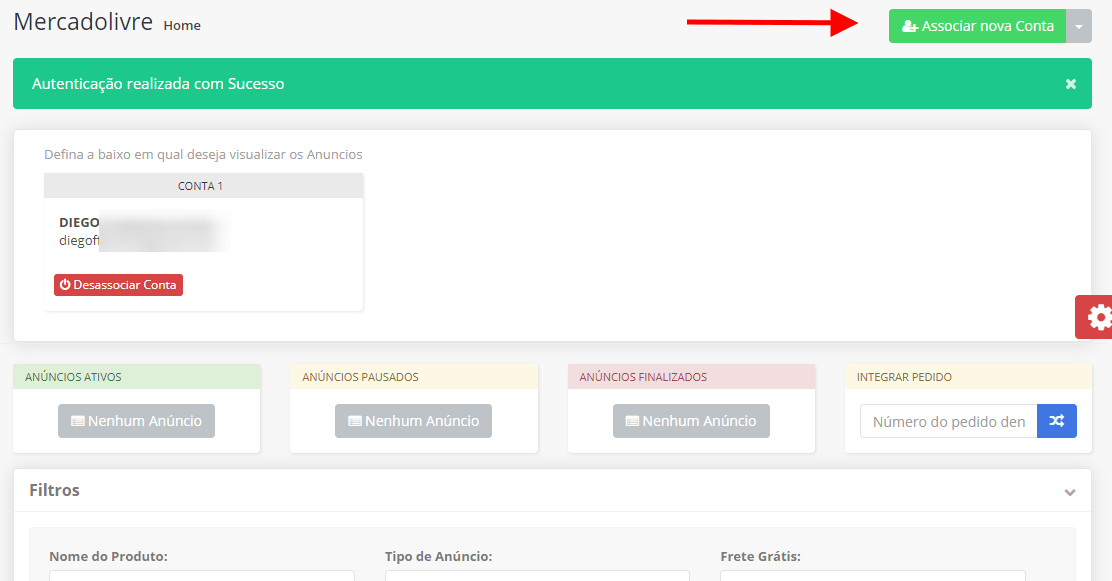The image size is (1112, 581).
Task: Open the red gear settings tab
Action: point(1097,317)
